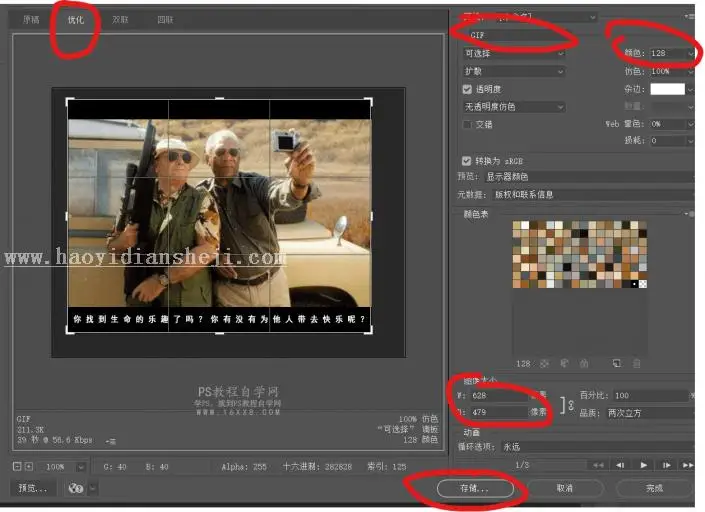
Task: Click the map-to-transparent icon below color table
Action: pyautogui.click(x=544, y=363)
